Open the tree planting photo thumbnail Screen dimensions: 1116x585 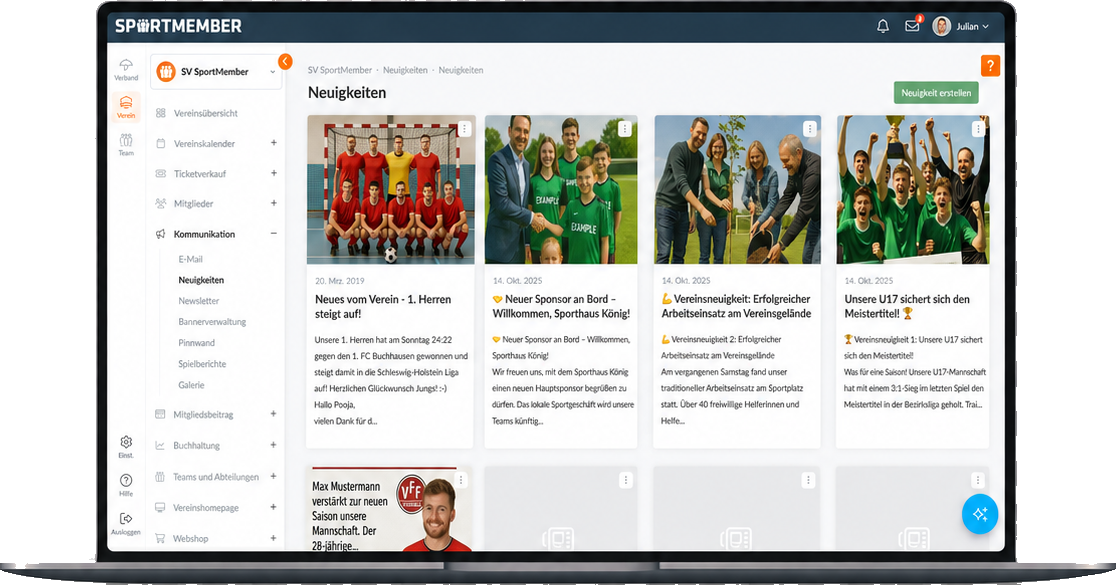[x=737, y=189]
